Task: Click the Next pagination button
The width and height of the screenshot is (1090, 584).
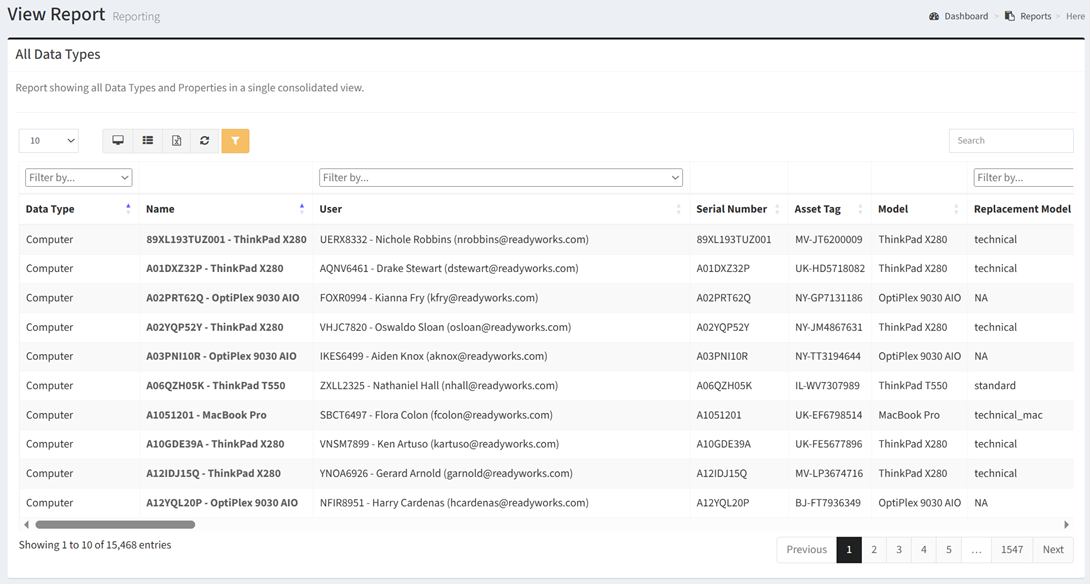Action: 1053,549
